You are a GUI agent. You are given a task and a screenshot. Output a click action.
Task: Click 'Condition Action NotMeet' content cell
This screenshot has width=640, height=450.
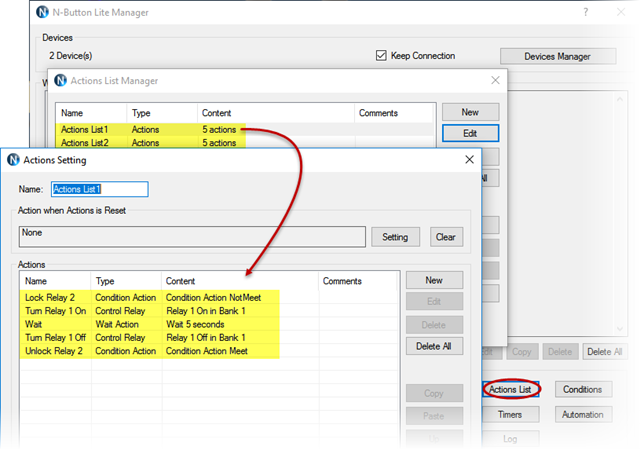point(213,298)
